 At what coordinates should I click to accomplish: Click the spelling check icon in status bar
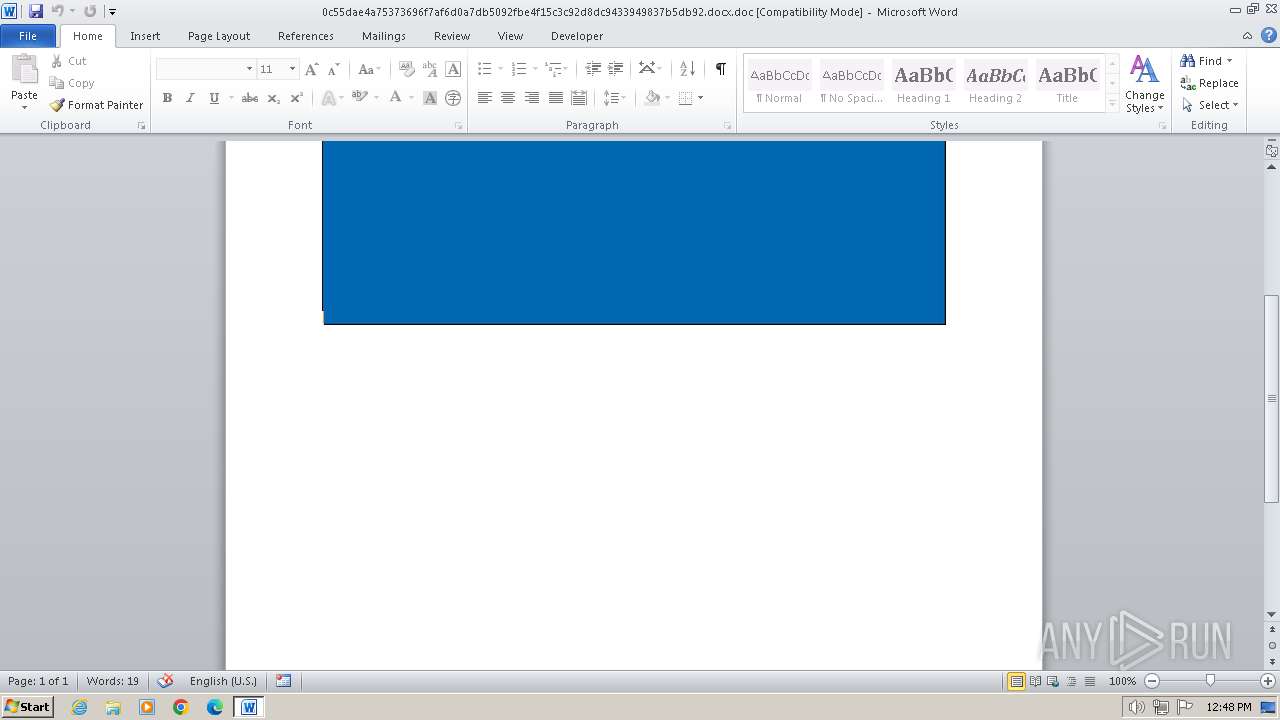click(x=165, y=681)
